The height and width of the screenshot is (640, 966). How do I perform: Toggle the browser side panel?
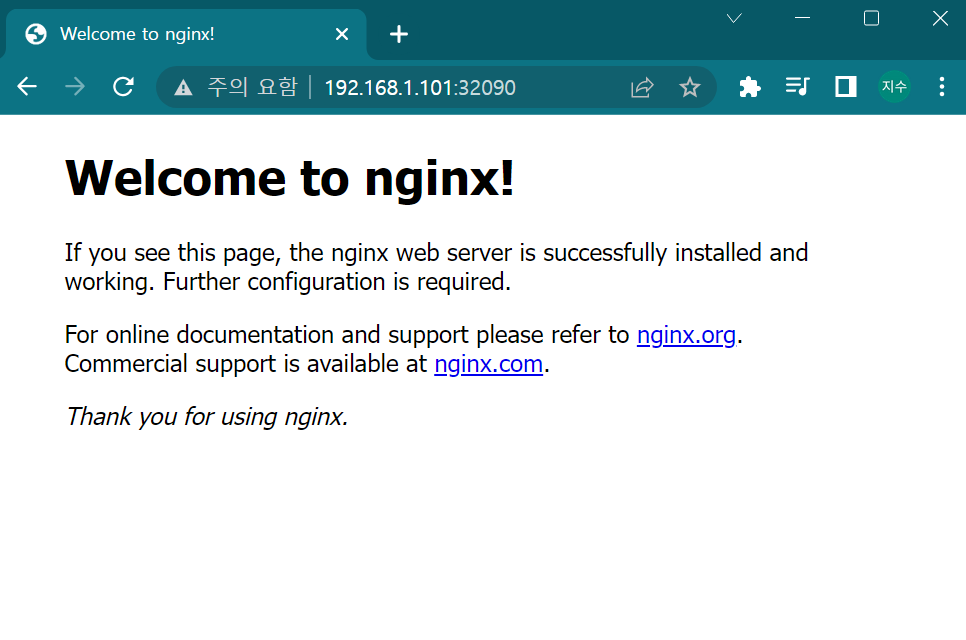845,87
